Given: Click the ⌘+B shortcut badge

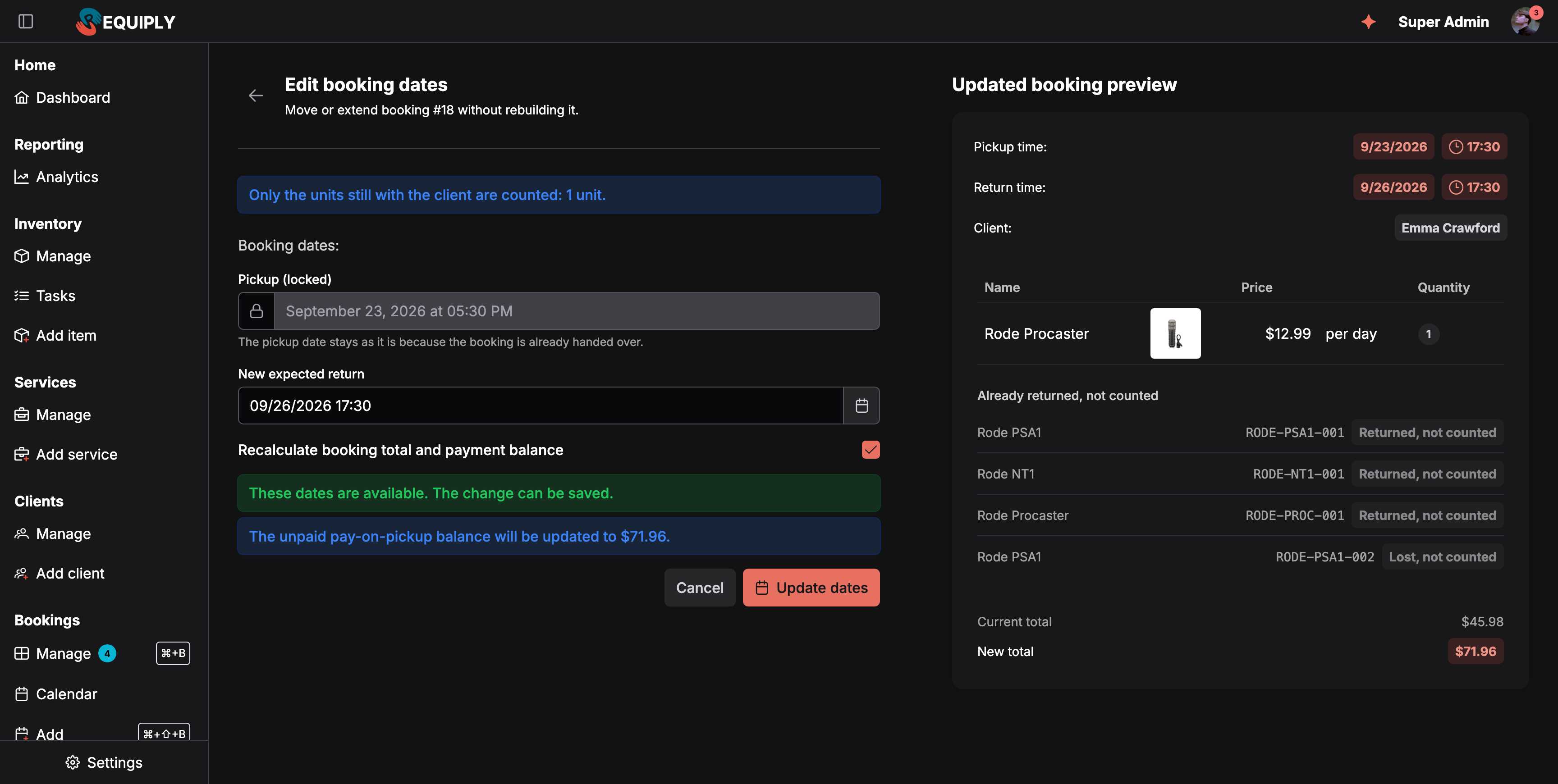Looking at the screenshot, I should point(173,653).
